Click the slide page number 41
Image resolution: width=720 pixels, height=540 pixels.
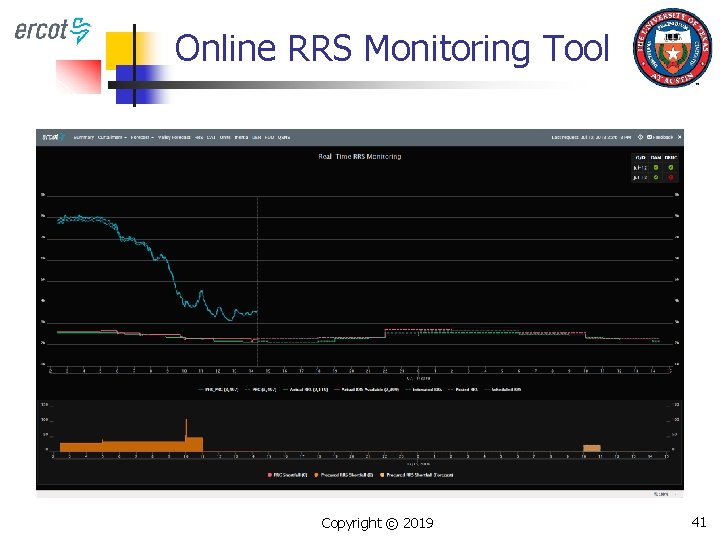[698, 522]
